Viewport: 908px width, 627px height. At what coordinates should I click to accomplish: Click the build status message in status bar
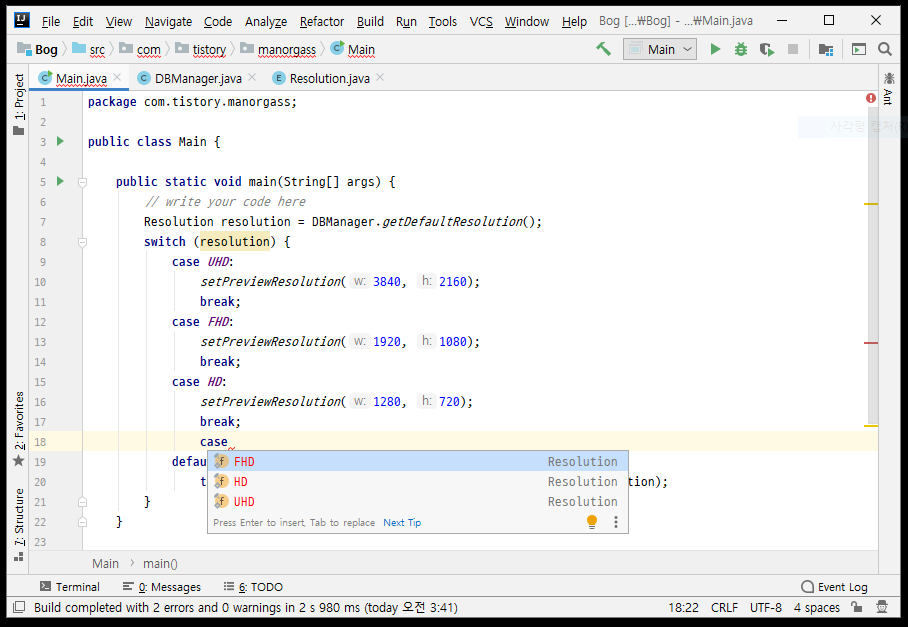point(246,607)
